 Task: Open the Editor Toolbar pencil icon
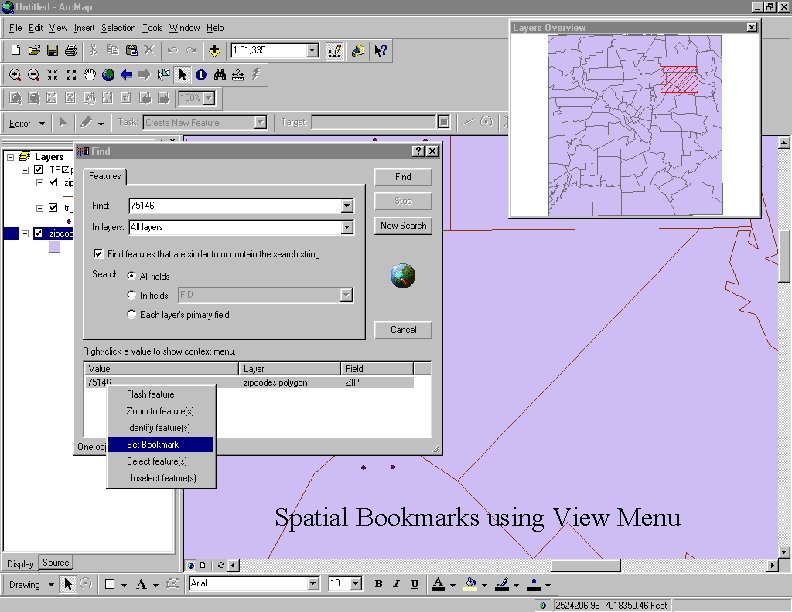334,50
